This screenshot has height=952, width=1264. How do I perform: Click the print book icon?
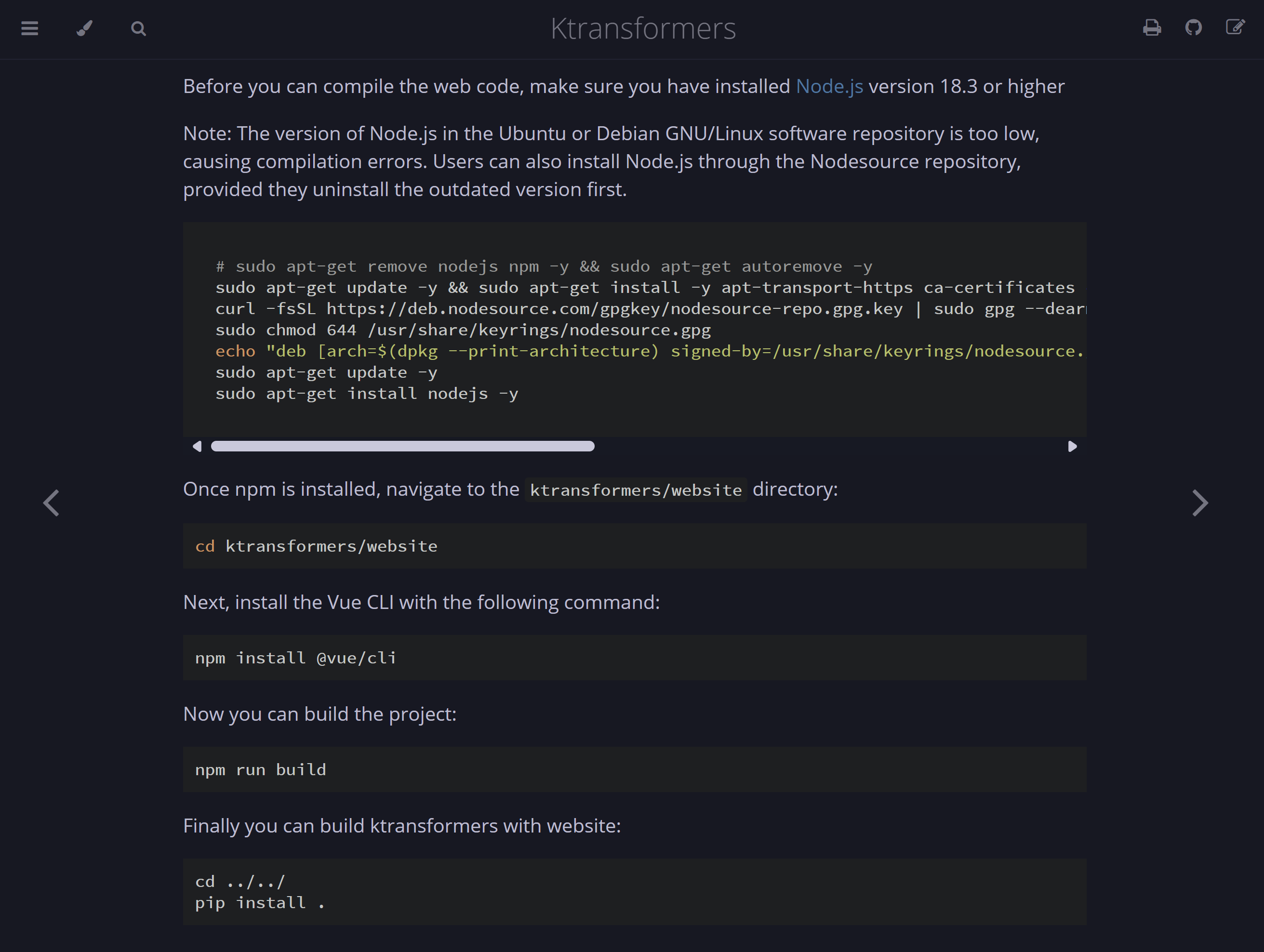[1151, 27]
